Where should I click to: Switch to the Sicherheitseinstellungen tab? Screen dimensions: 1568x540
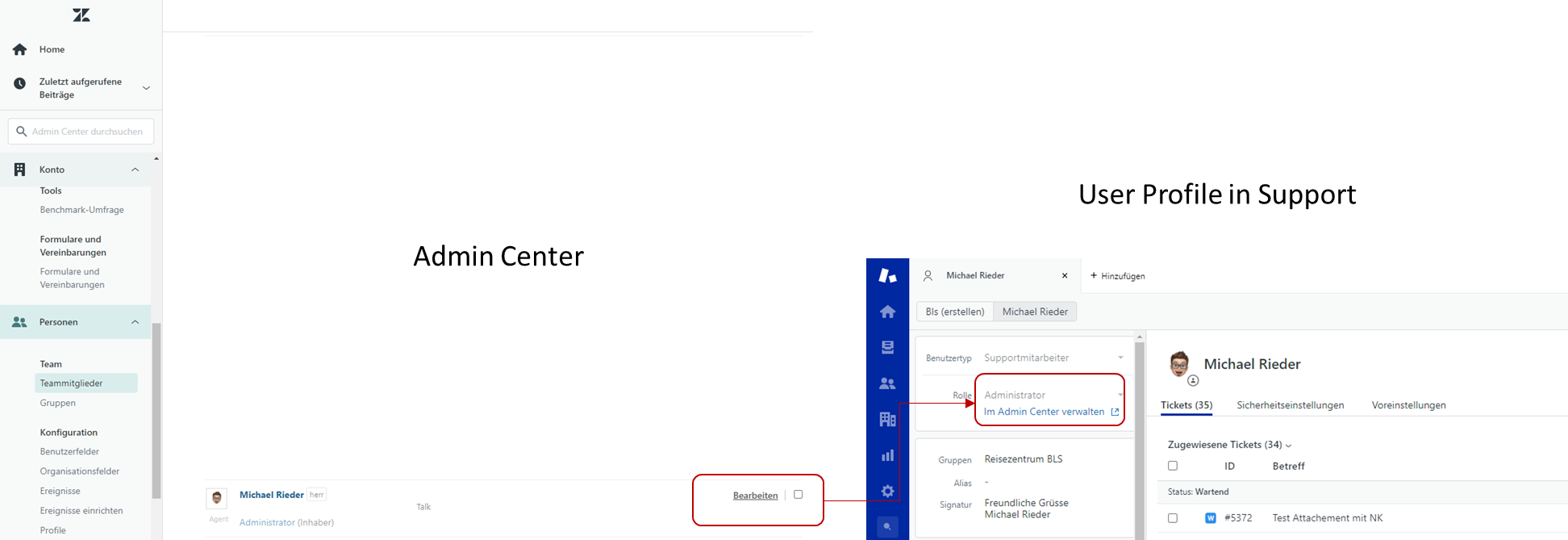point(1290,405)
